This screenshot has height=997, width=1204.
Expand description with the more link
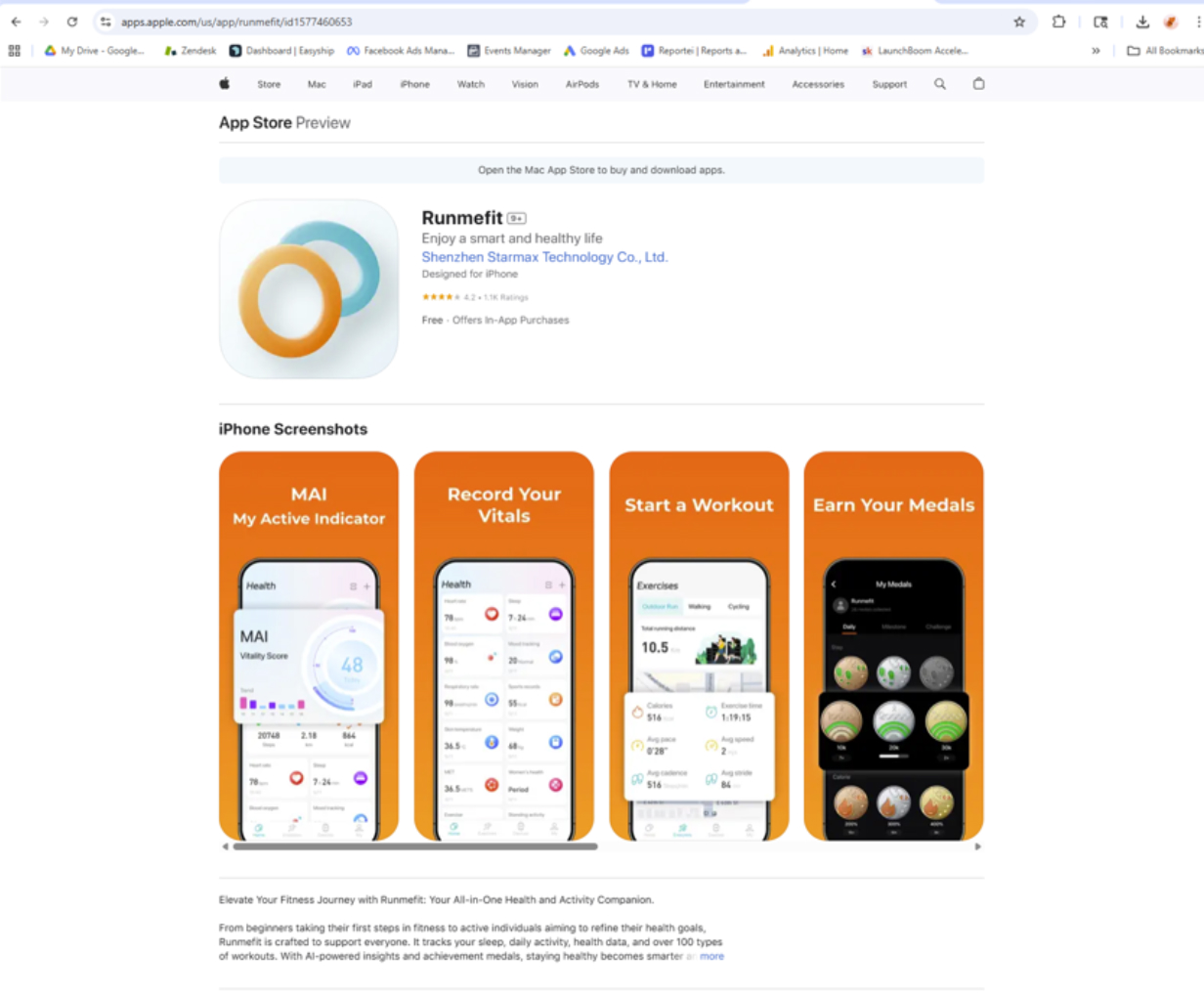pyautogui.click(x=711, y=956)
